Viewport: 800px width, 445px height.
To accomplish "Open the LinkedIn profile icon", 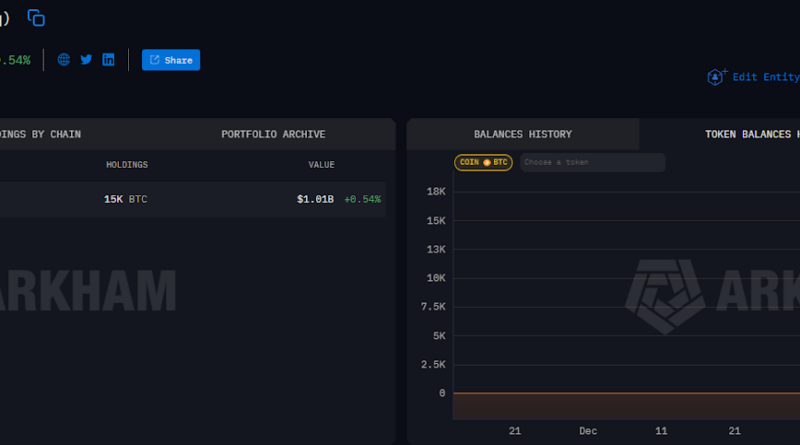I will (x=108, y=60).
